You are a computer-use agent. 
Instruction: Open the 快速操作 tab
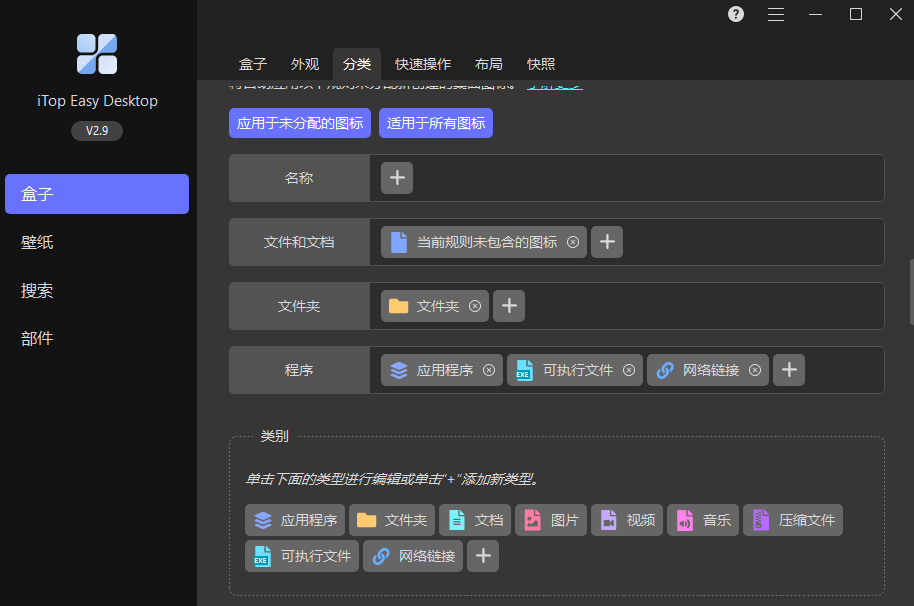(423, 64)
